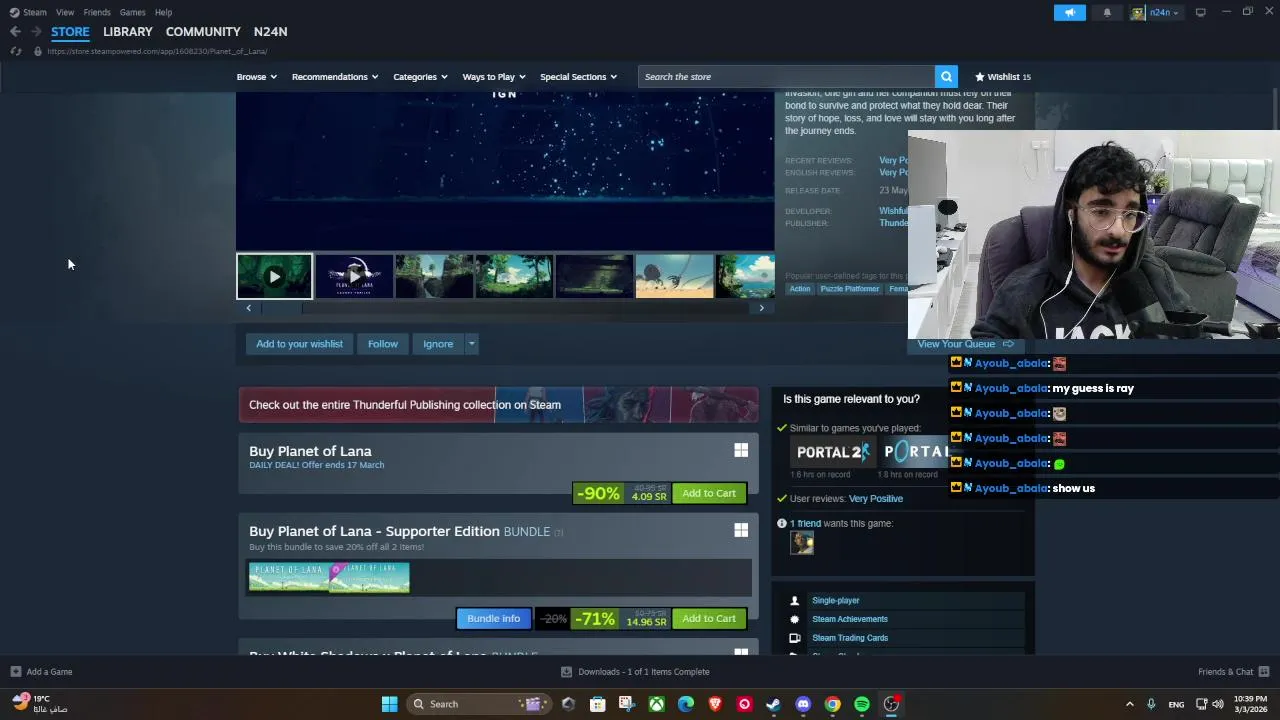
Task: Add Supporter Edition bundle to cart
Action: 709,618
